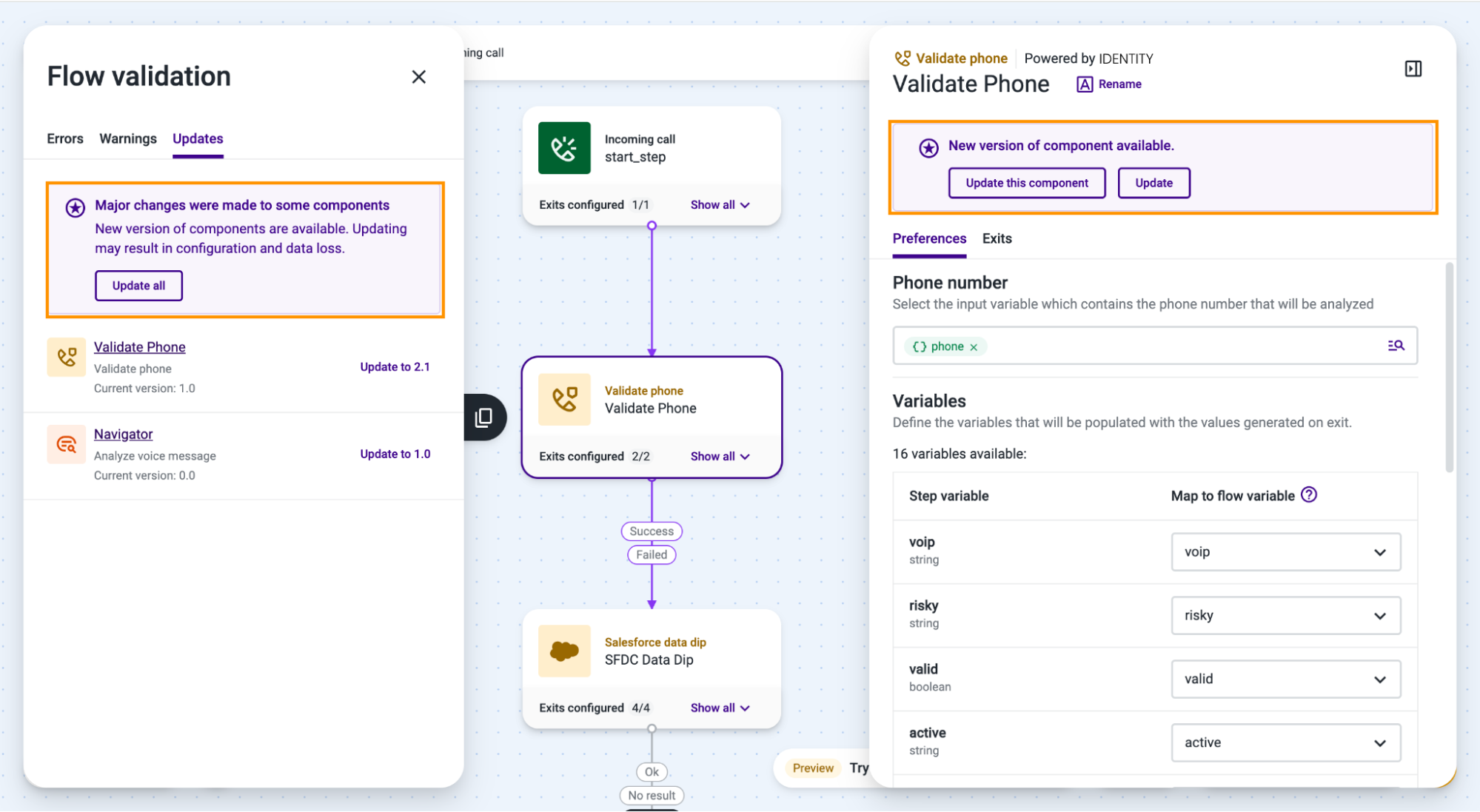Click the green Incoming call step icon
1480x812 pixels.
pyautogui.click(x=564, y=148)
